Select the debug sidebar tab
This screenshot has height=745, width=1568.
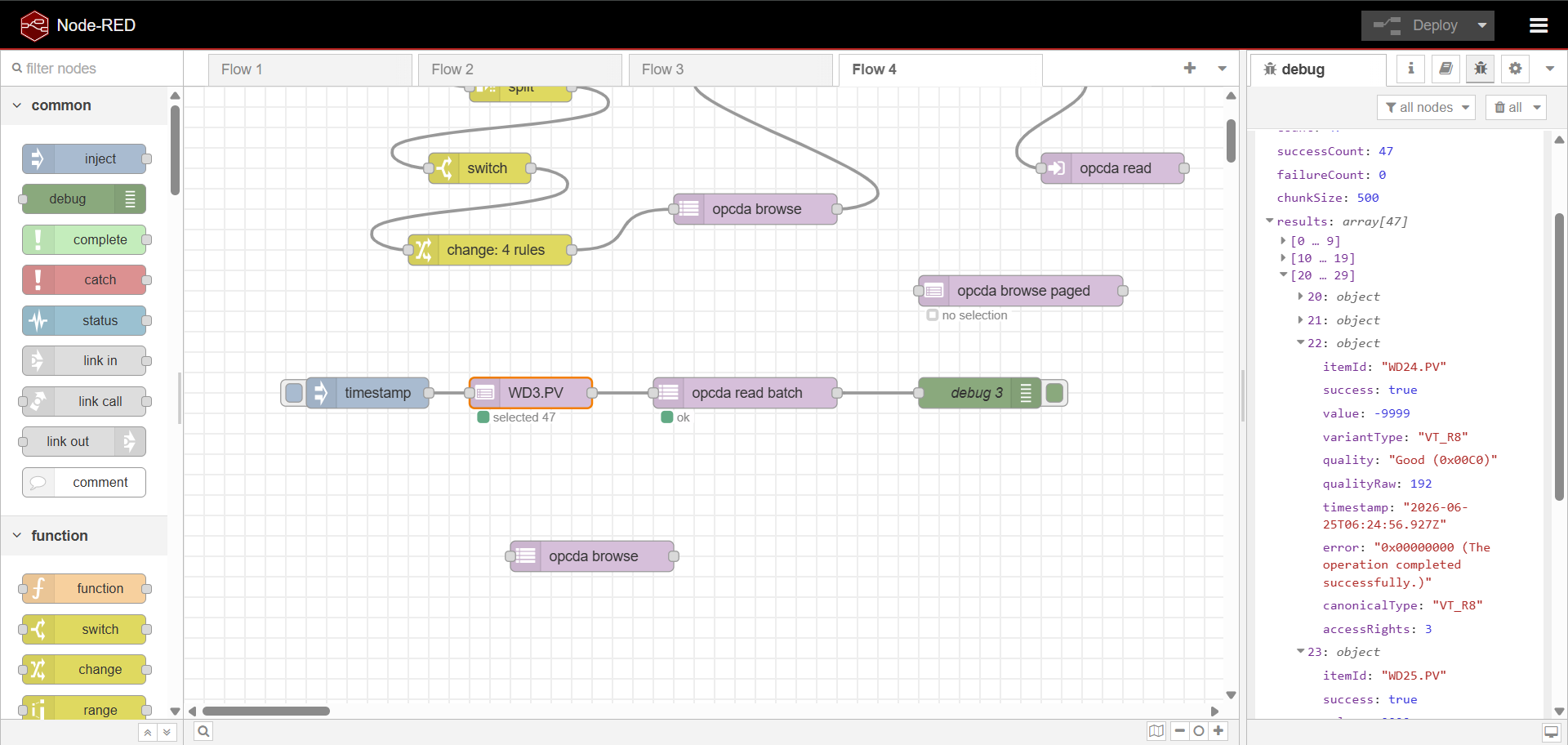pos(1318,69)
